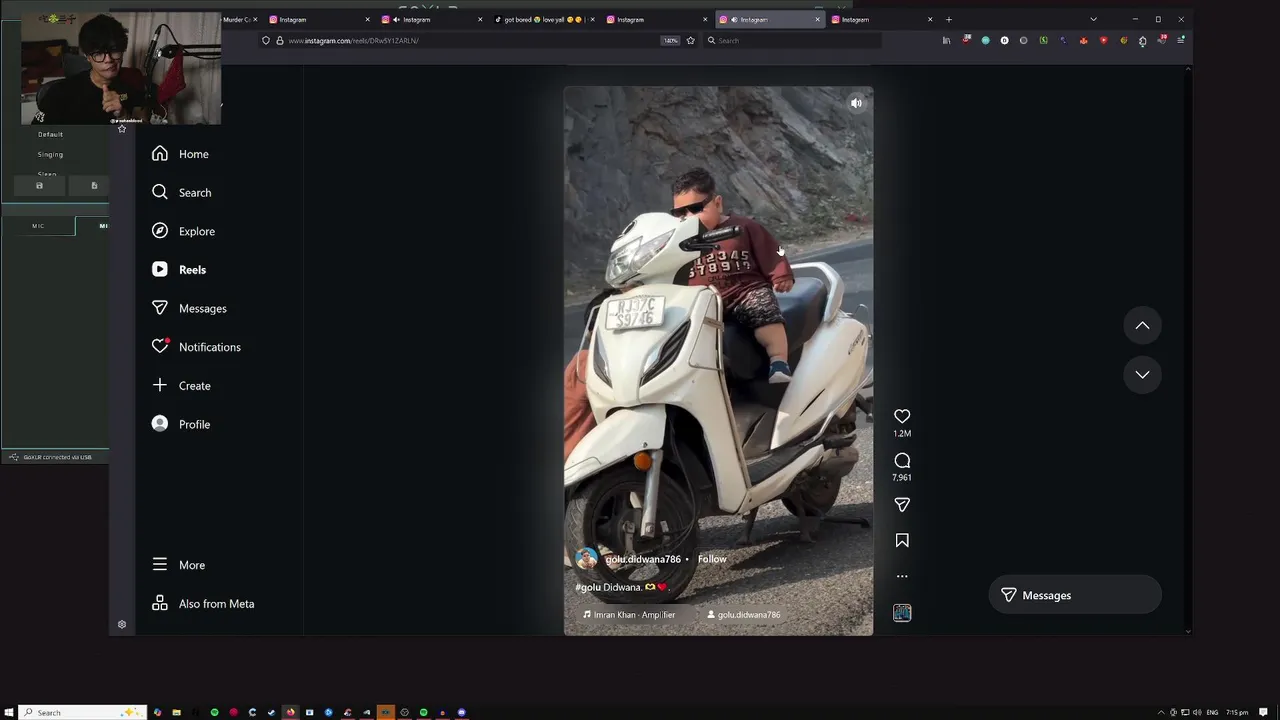
Task: Open the Explore compass icon
Action: pyautogui.click(x=160, y=231)
